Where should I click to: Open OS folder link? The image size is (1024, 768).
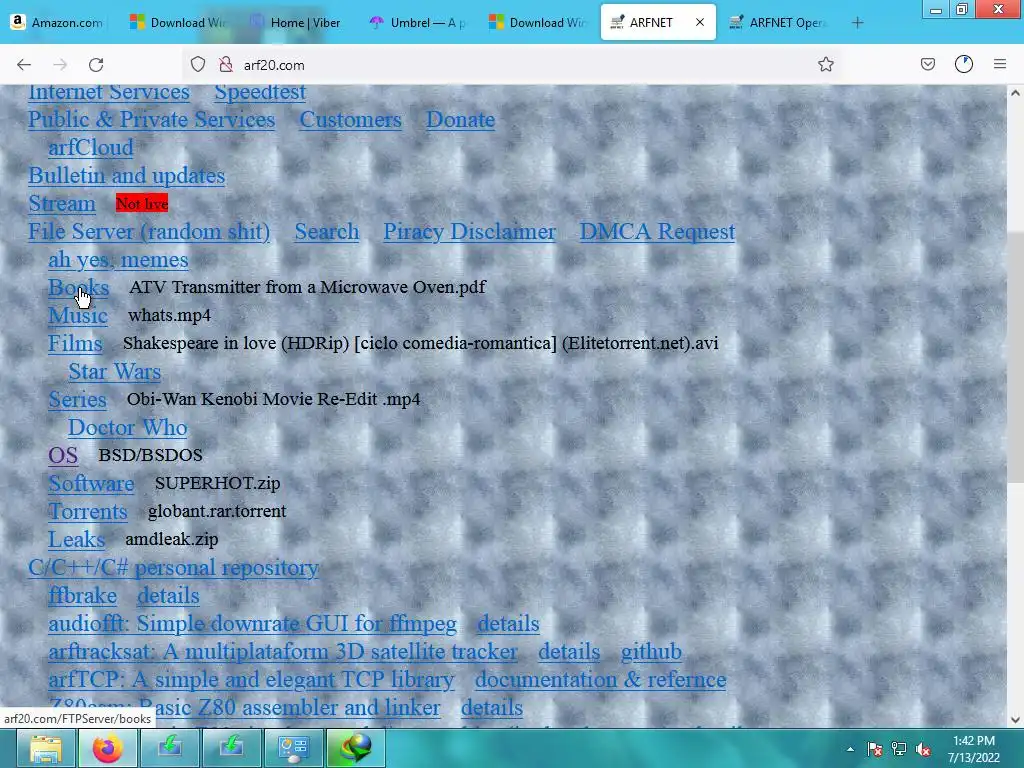63,456
